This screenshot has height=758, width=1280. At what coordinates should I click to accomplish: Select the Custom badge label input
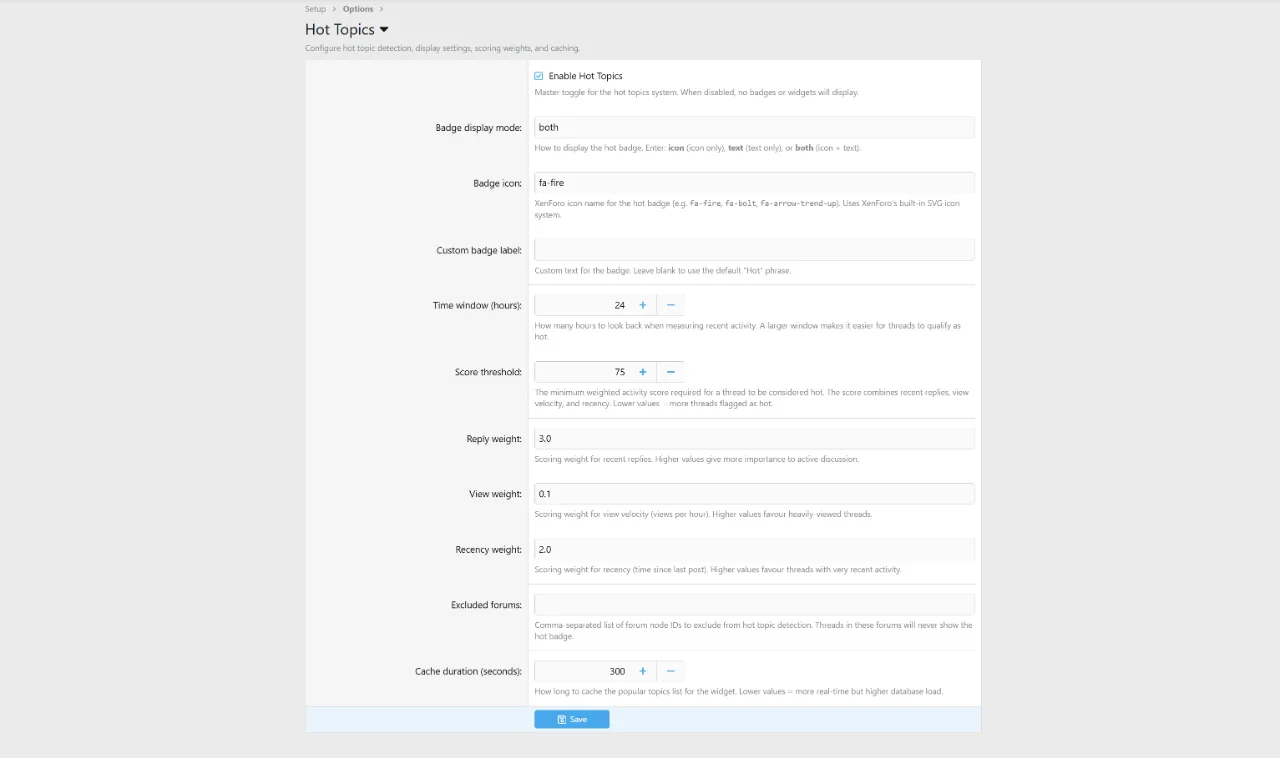point(753,250)
